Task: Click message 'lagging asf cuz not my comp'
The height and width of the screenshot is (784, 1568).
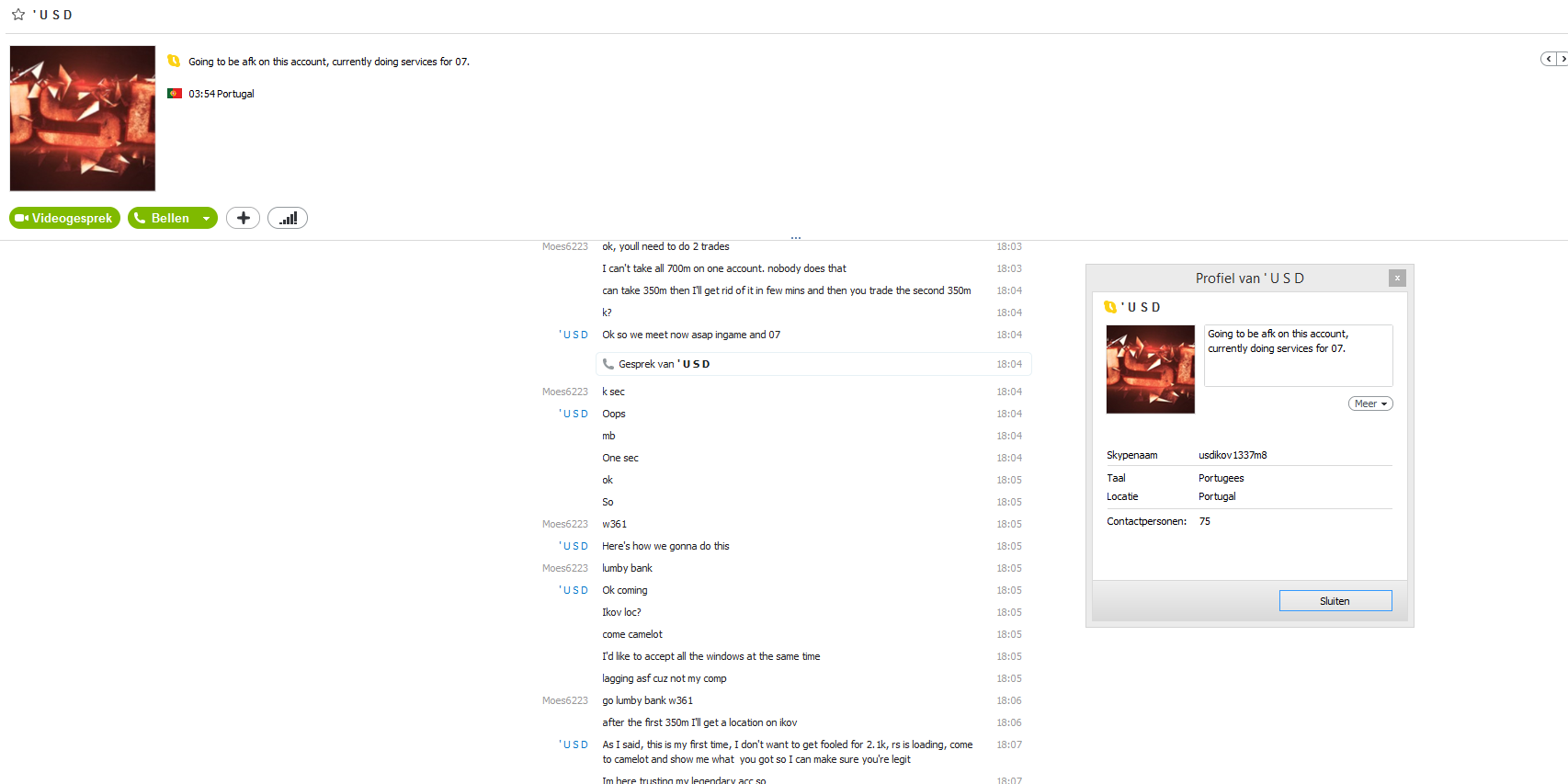Action: (665, 678)
